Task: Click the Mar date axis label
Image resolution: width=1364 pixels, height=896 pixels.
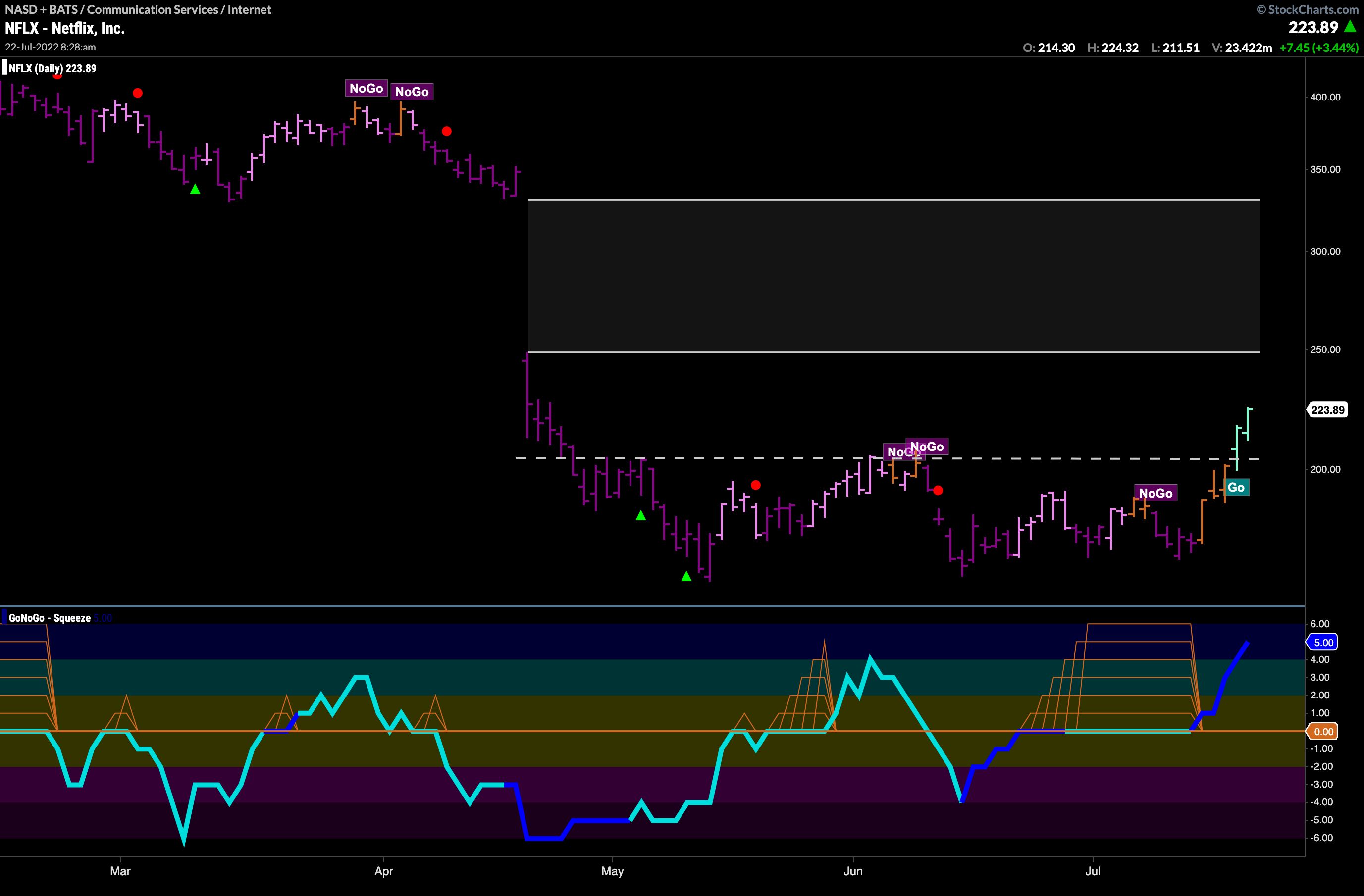Action: tap(120, 871)
